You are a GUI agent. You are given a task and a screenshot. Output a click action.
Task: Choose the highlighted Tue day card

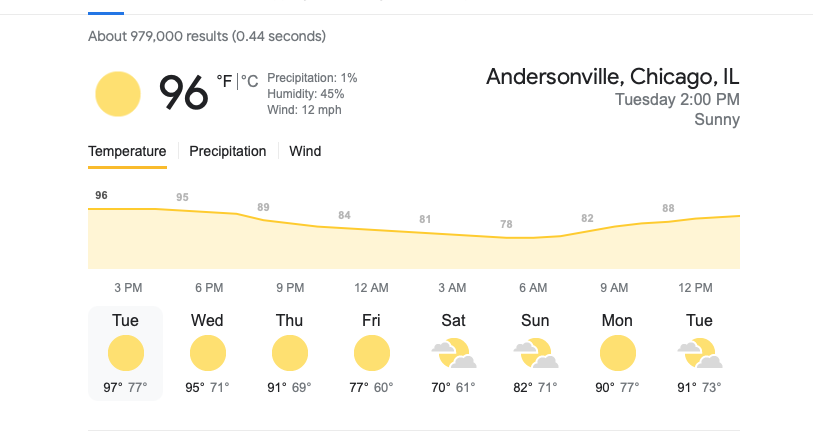[x=125, y=354]
